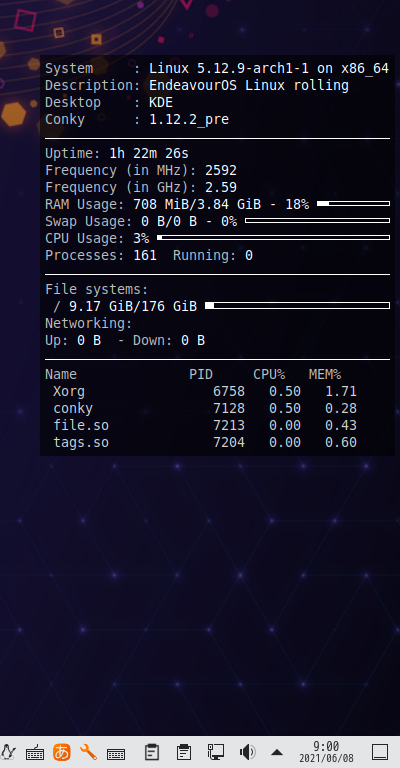Expand hidden system tray icons arrow
This screenshot has width=400, height=768.
click(x=277, y=752)
